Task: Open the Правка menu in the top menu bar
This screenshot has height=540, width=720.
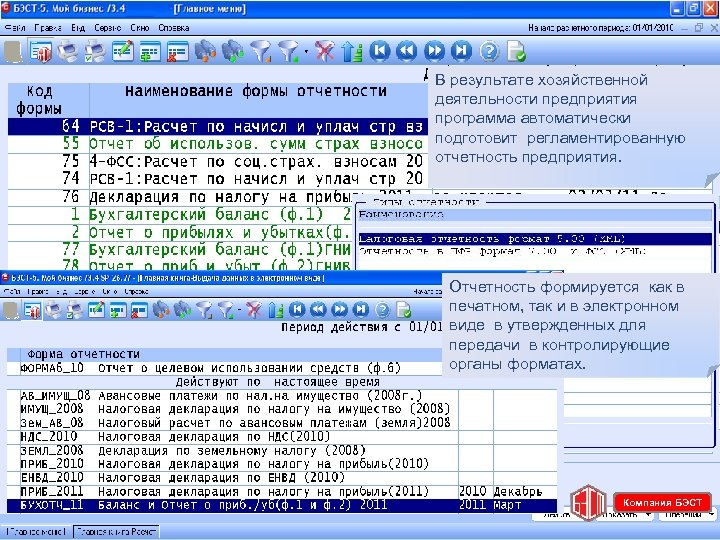Action: 48,28
